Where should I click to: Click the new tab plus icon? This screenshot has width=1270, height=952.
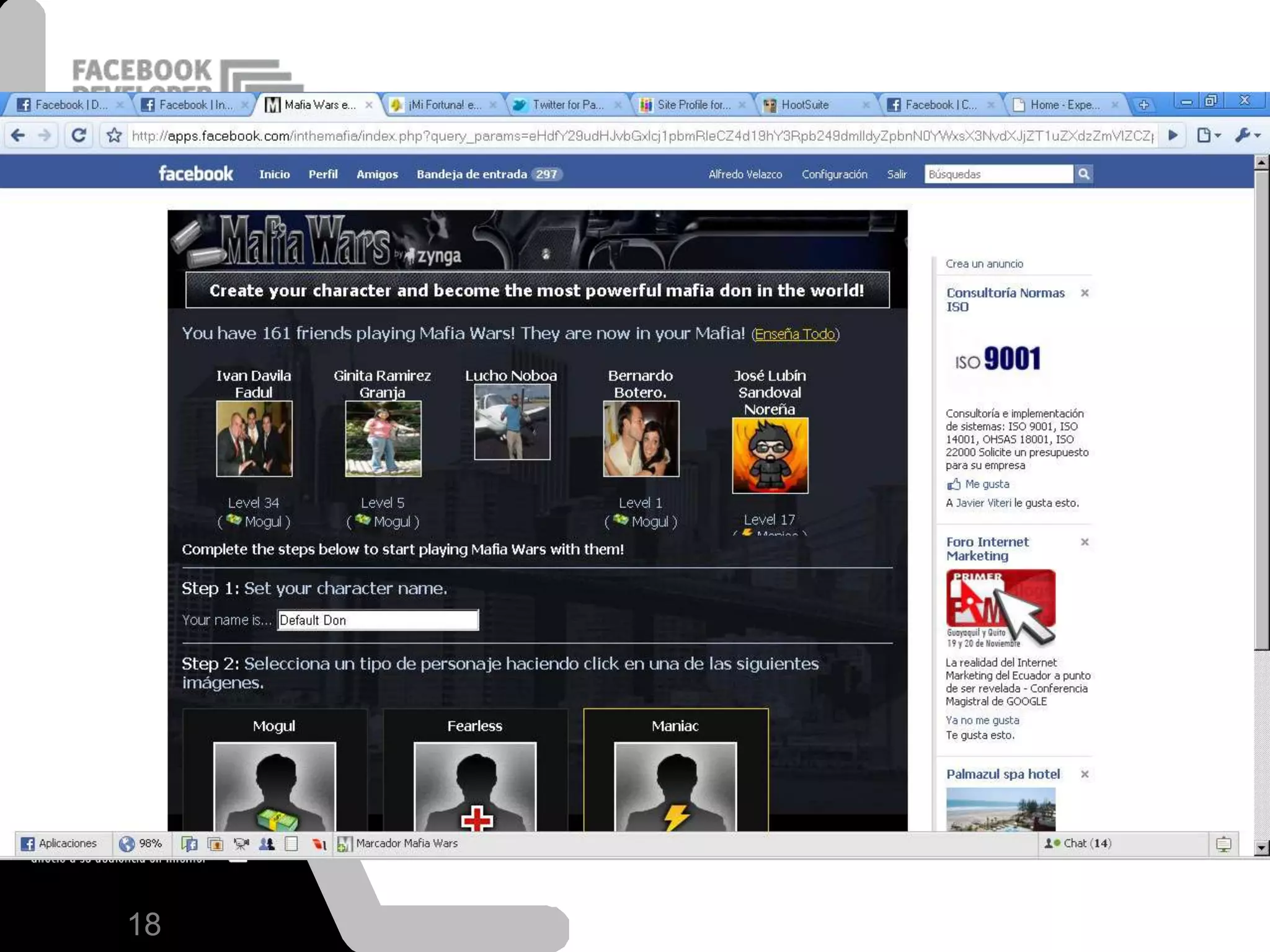pos(1144,105)
